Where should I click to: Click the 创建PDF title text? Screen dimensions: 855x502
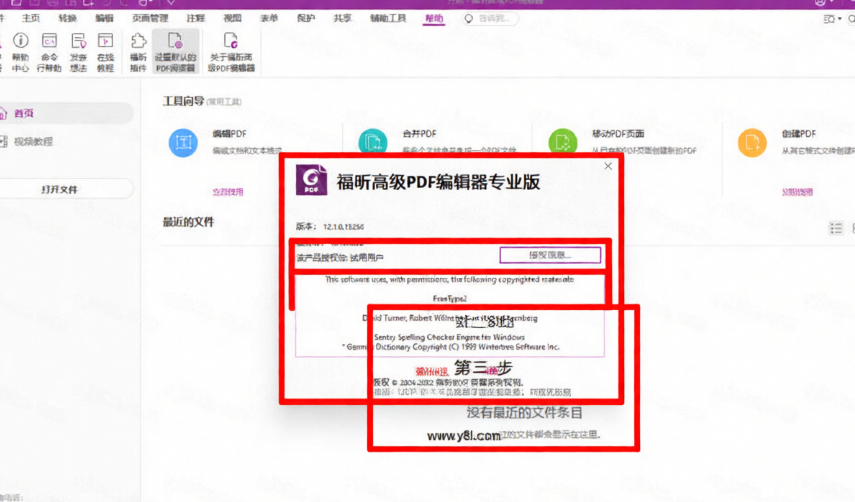click(799, 134)
